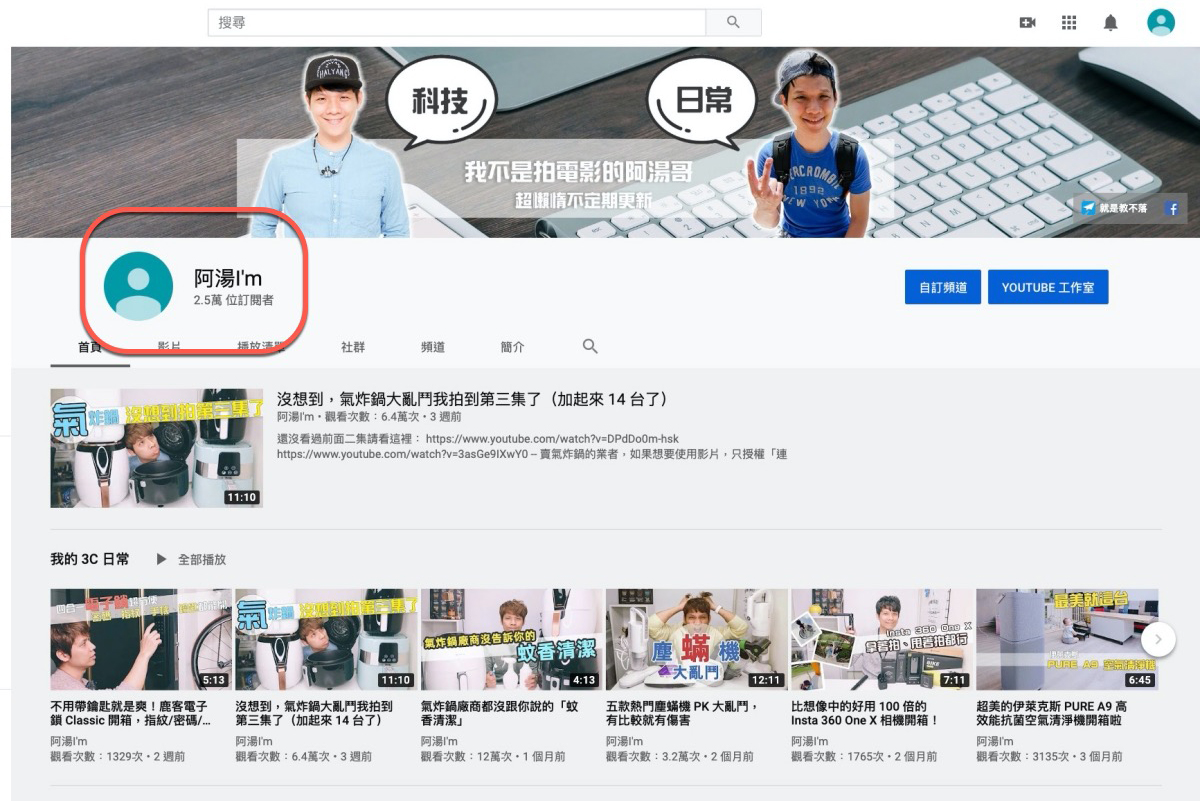Viewport: 1200px width, 801px height.
Task: Open the YouTube apps grid icon
Action: 1069,22
